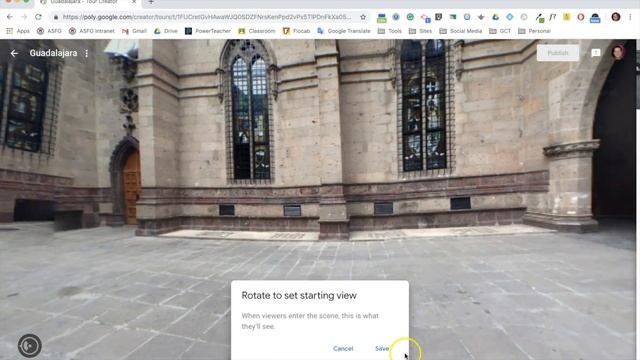Click the red circle extension icon
The height and width of the screenshot is (360, 640).
click(581, 17)
